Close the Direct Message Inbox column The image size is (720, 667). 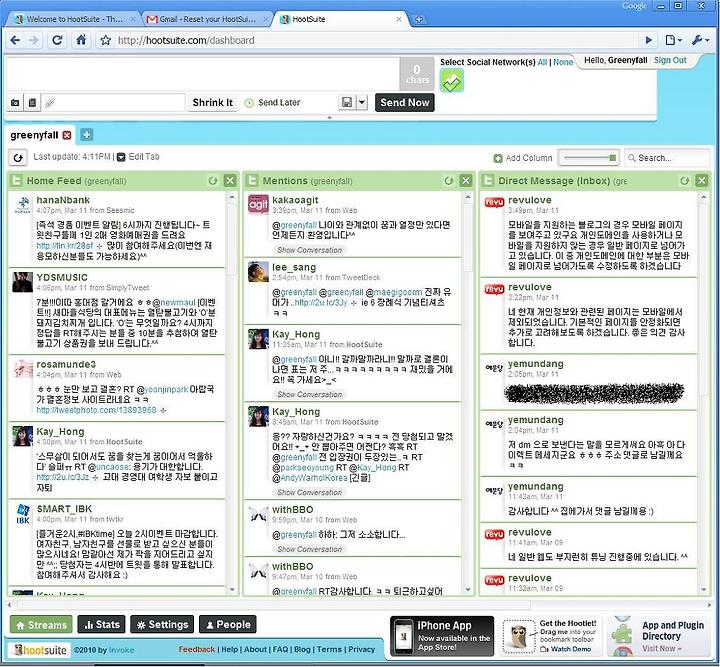point(702,181)
